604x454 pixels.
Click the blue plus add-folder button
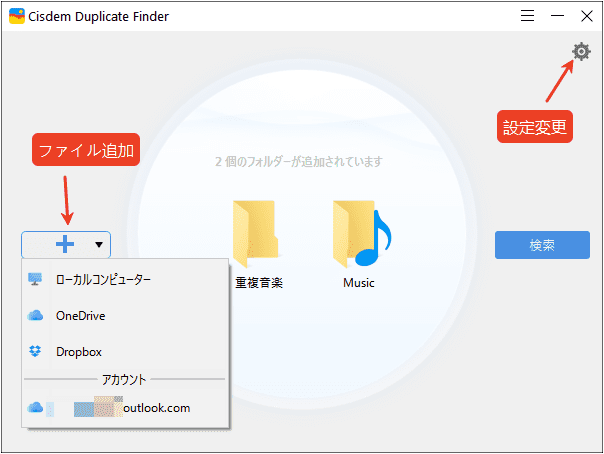pyautogui.click(x=65, y=244)
